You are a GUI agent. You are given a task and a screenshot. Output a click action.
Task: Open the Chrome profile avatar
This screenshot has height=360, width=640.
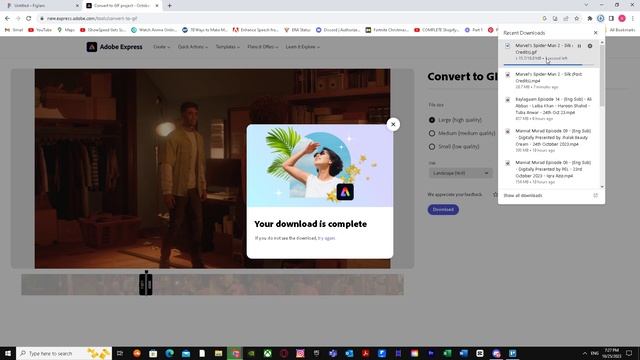622,18
